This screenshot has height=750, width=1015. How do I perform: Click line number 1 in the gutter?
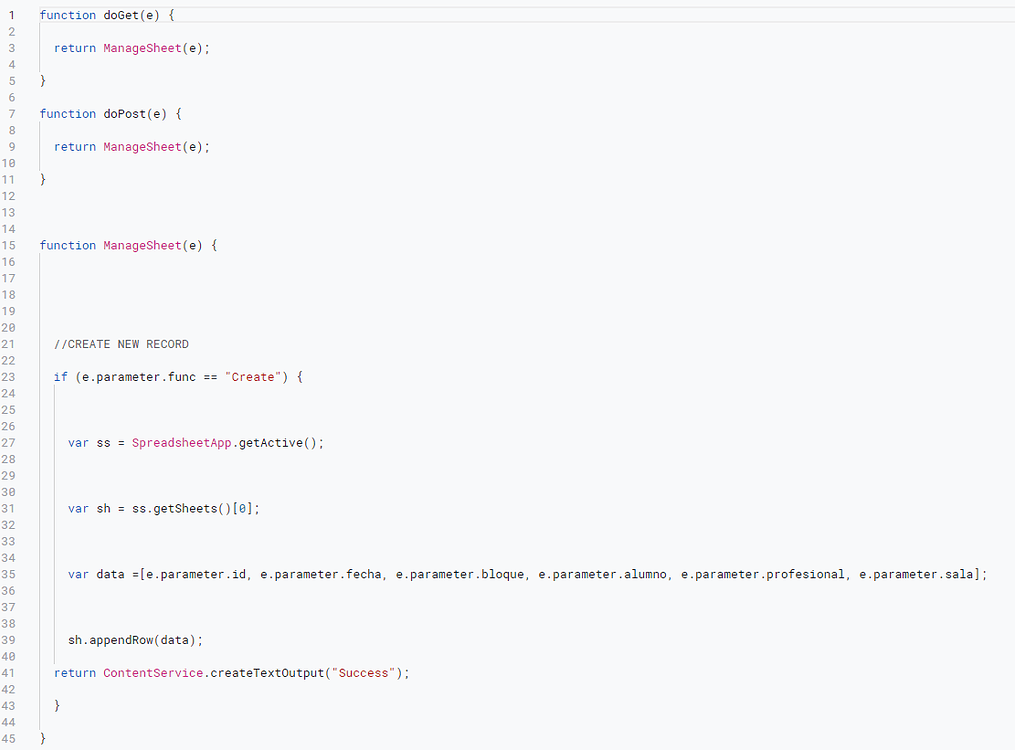(11, 15)
